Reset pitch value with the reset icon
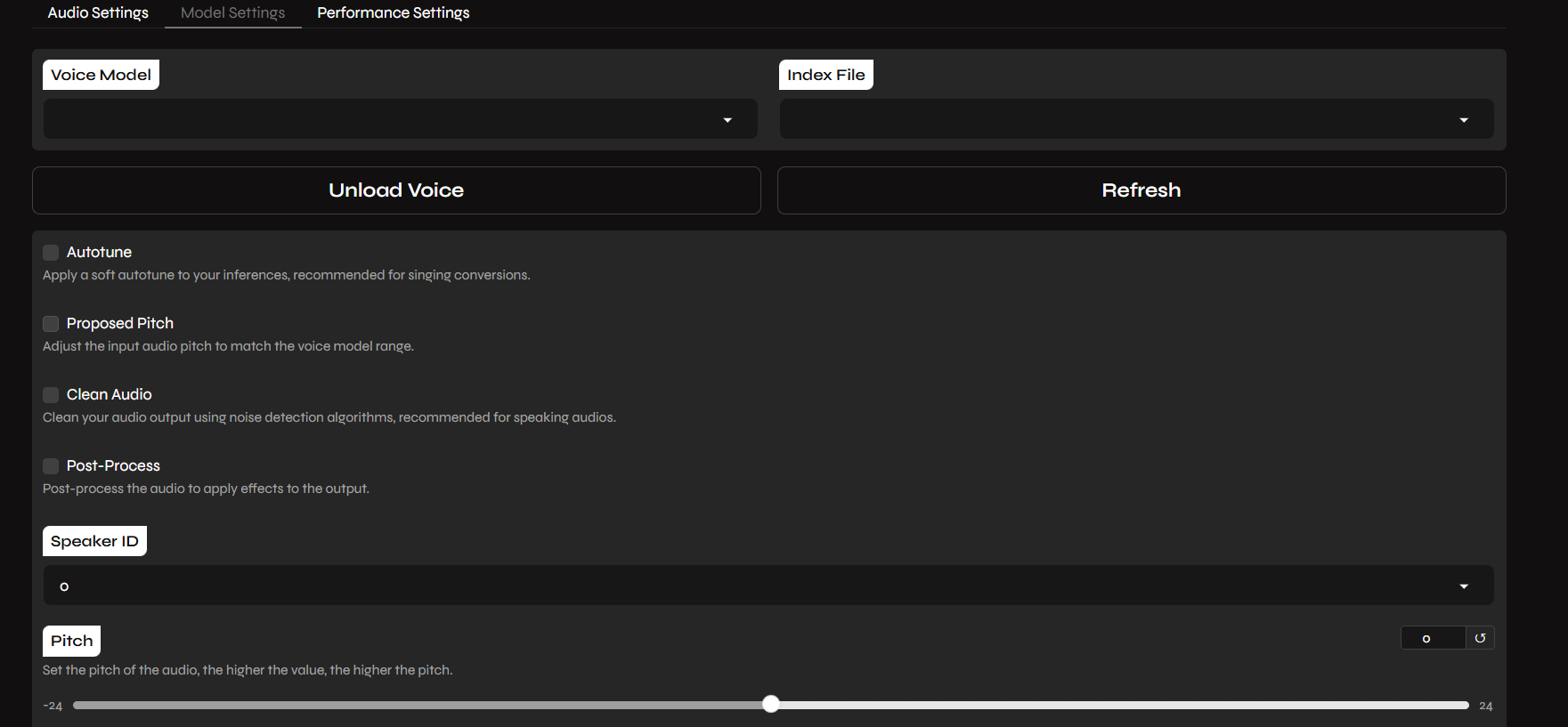This screenshot has width=1568, height=727. click(x=1480, y=638)
